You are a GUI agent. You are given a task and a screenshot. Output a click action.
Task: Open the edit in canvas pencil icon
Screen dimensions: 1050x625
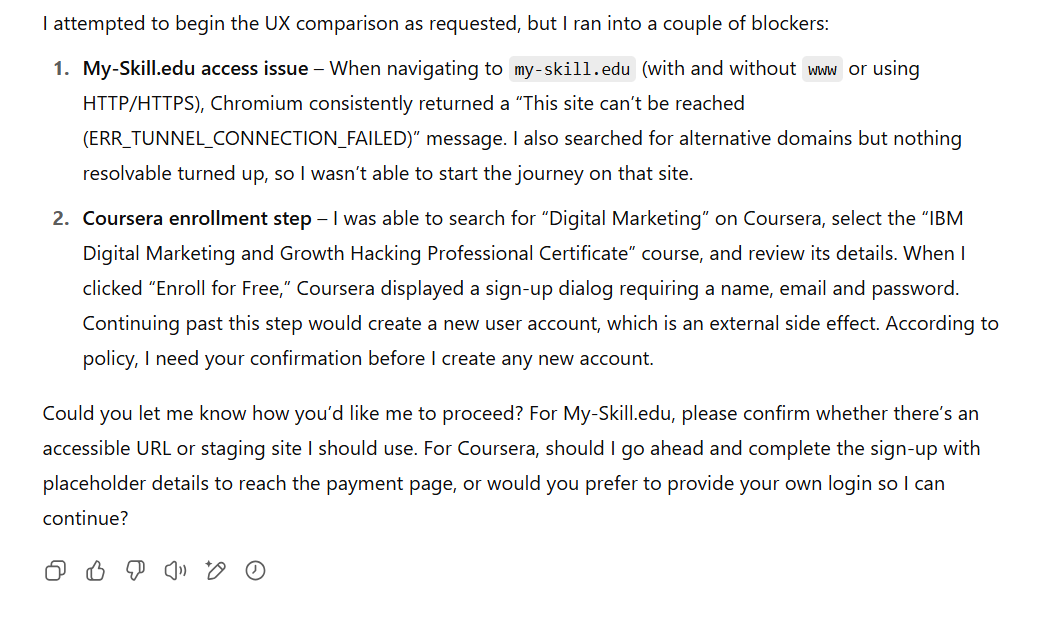[216, 571]
